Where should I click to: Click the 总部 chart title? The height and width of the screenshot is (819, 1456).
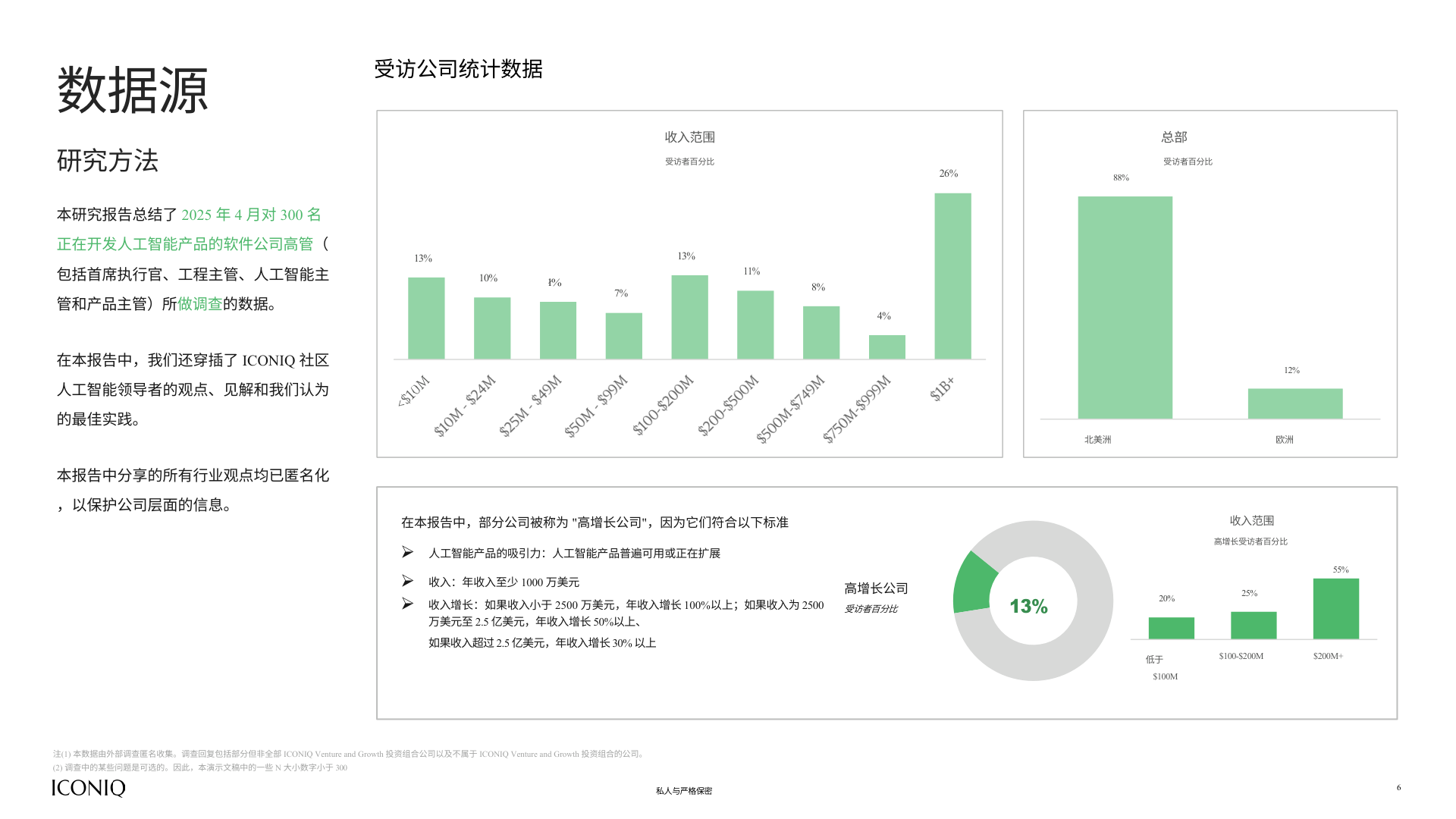(x=1174, y=137)
